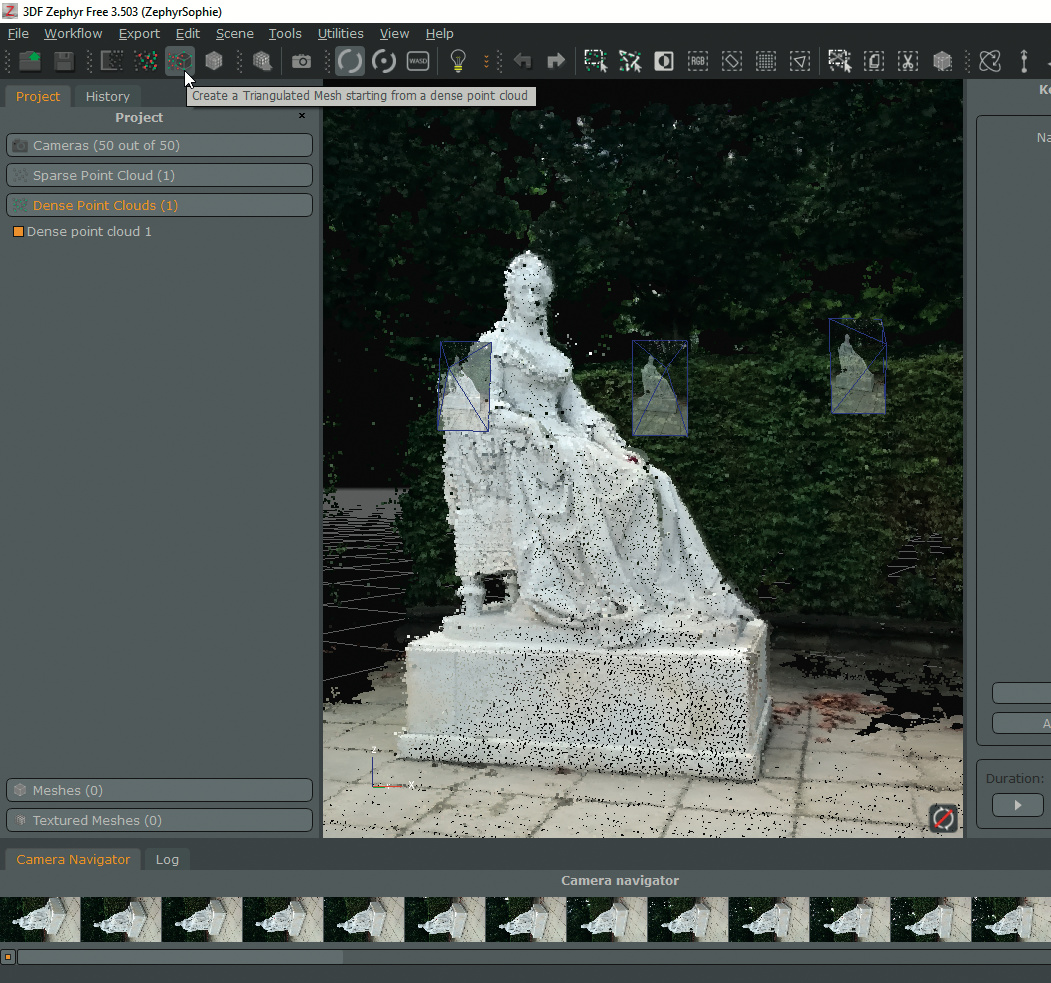Toggle the orbit navigation mode icon

pyautogui.click(x=350, y=62)
